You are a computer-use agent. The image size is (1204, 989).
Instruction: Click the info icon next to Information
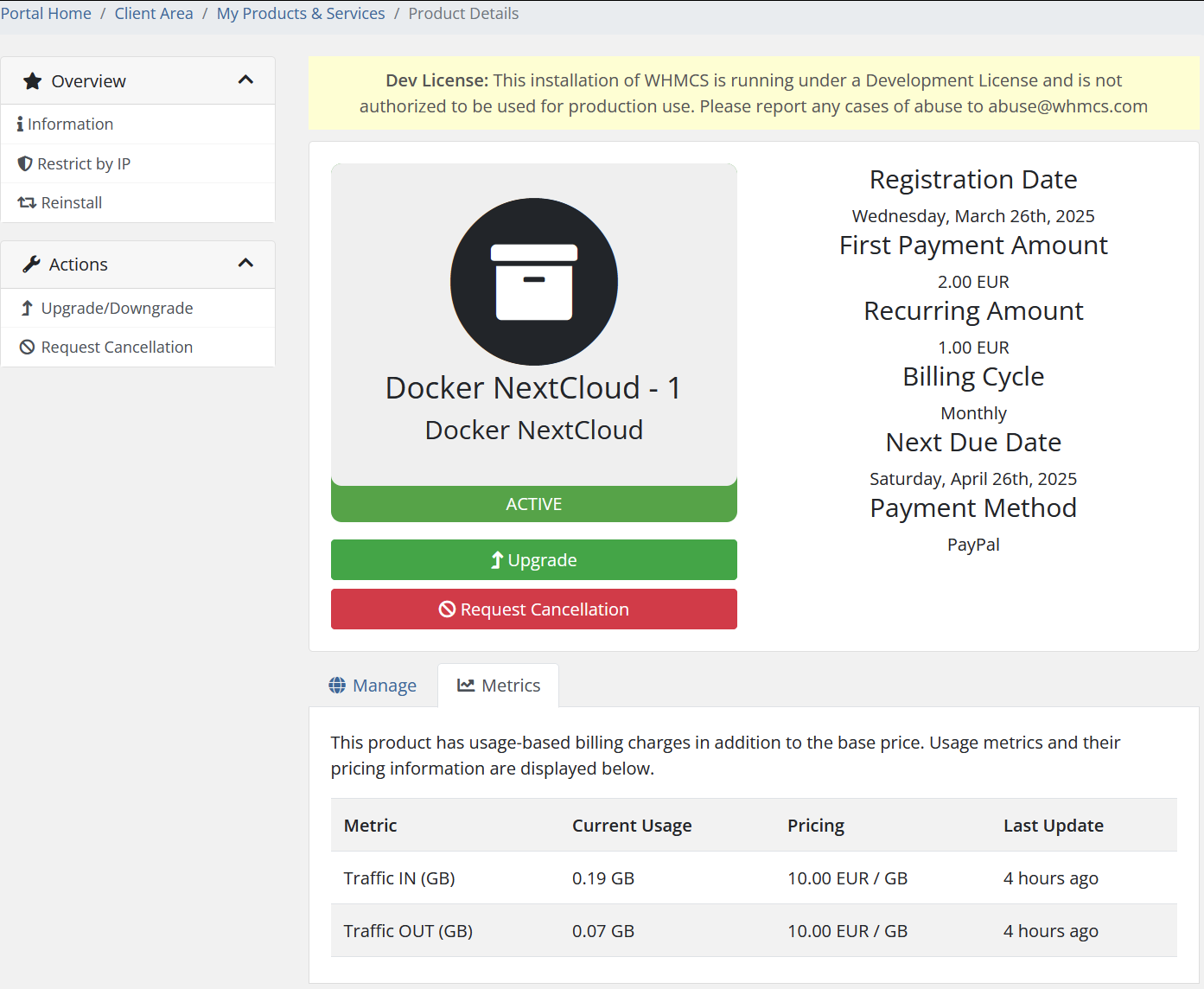click(20, 124)
